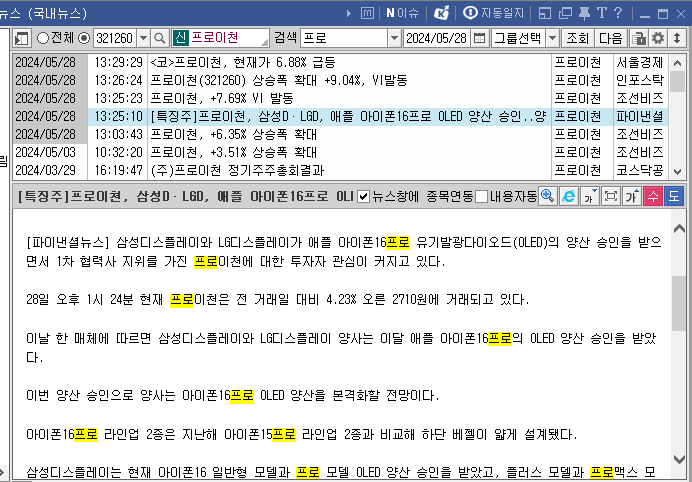Image resolution: width=692 pixels, height=482 pixels.
Task: Expand the stock code 321260 dropdown
Action: point(143,38)
